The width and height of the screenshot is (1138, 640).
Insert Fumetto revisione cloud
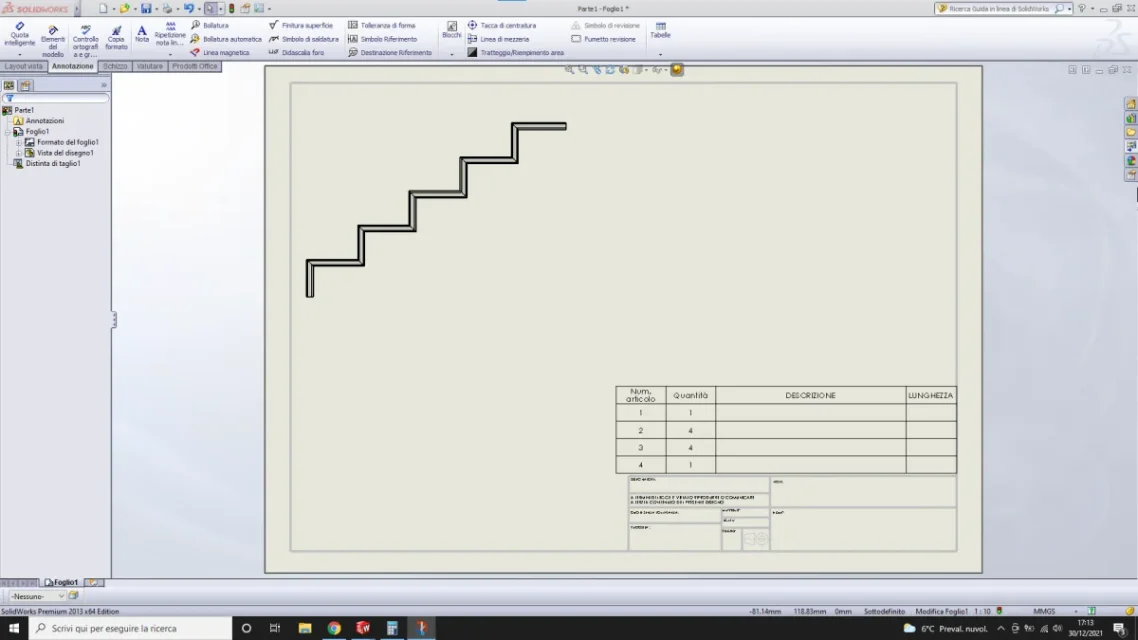tap(603, 39)
